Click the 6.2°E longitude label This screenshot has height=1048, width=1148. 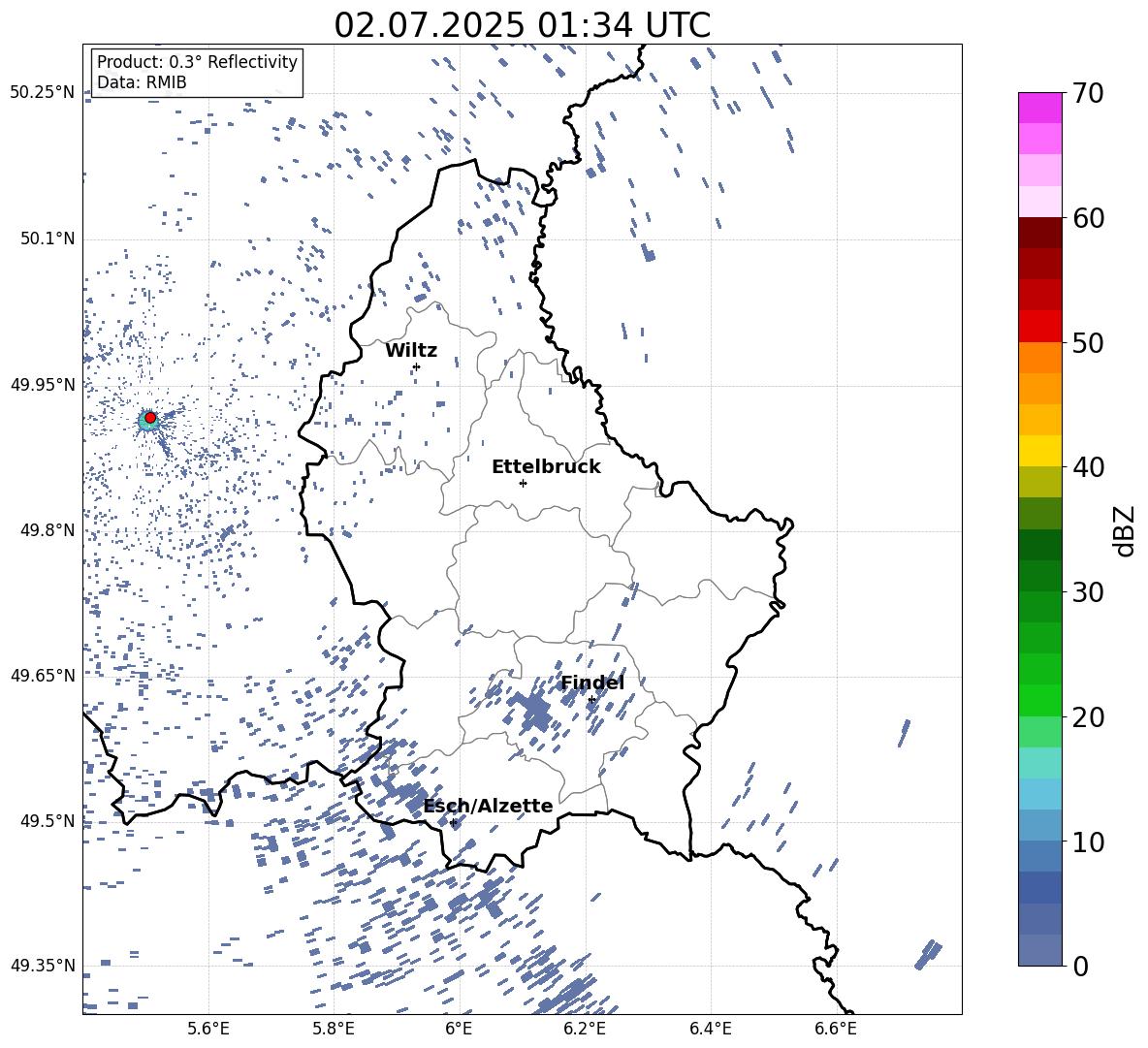click(585, 1030)
